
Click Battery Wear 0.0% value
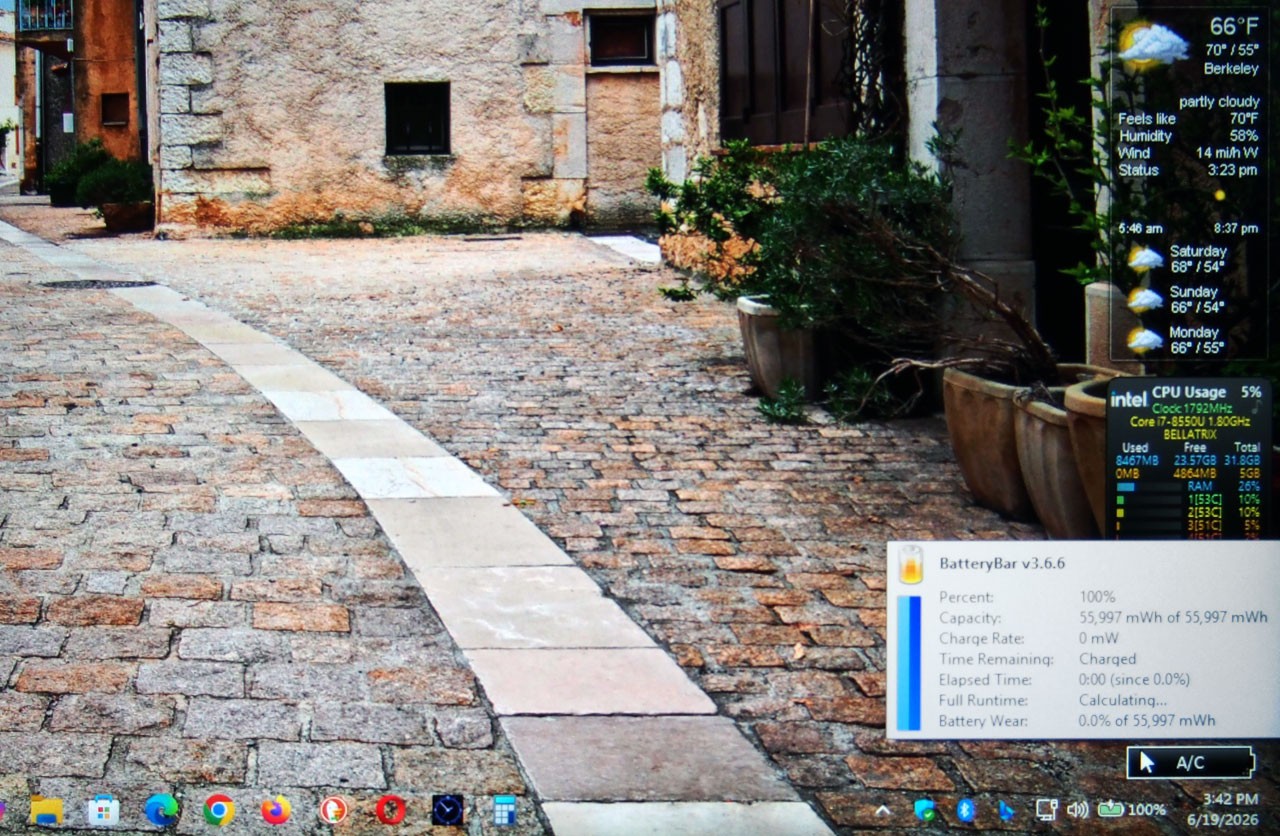[1147, 720]
